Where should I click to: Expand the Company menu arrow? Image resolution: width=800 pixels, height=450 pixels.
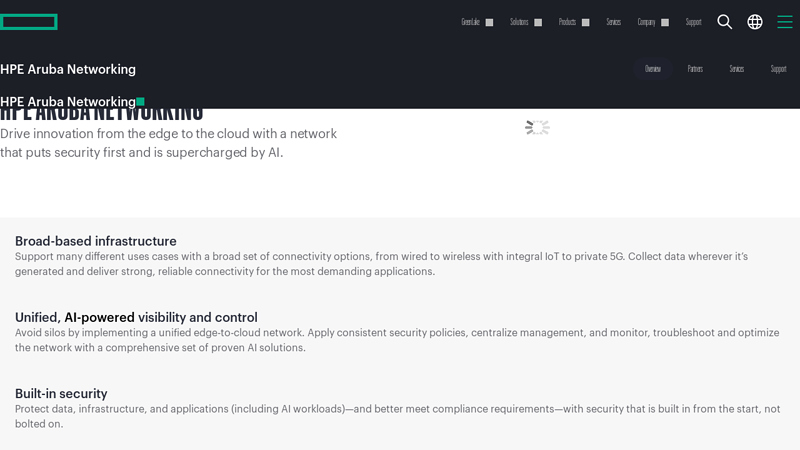665,22
